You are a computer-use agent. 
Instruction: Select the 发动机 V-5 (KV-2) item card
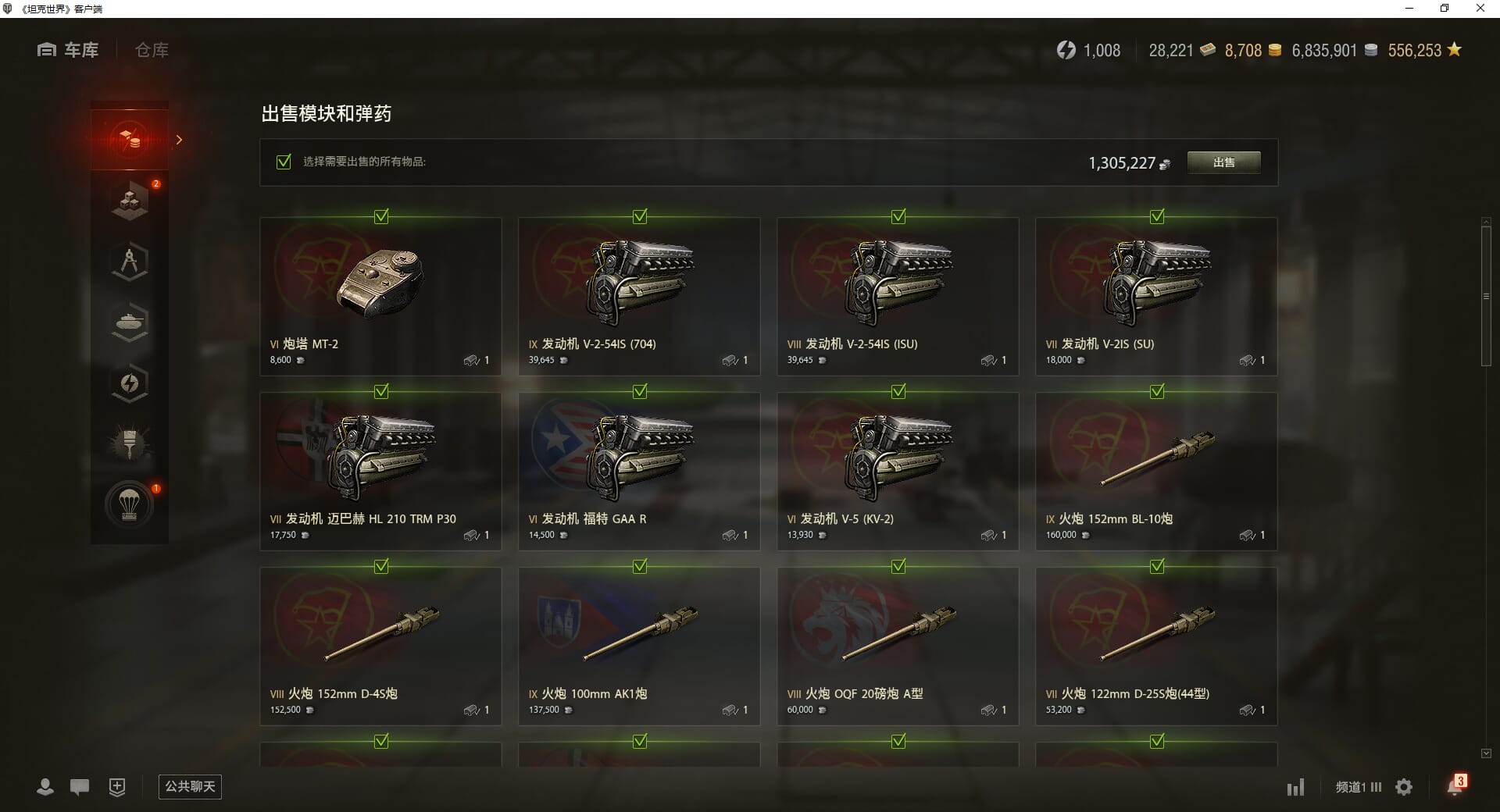(898, 471)
